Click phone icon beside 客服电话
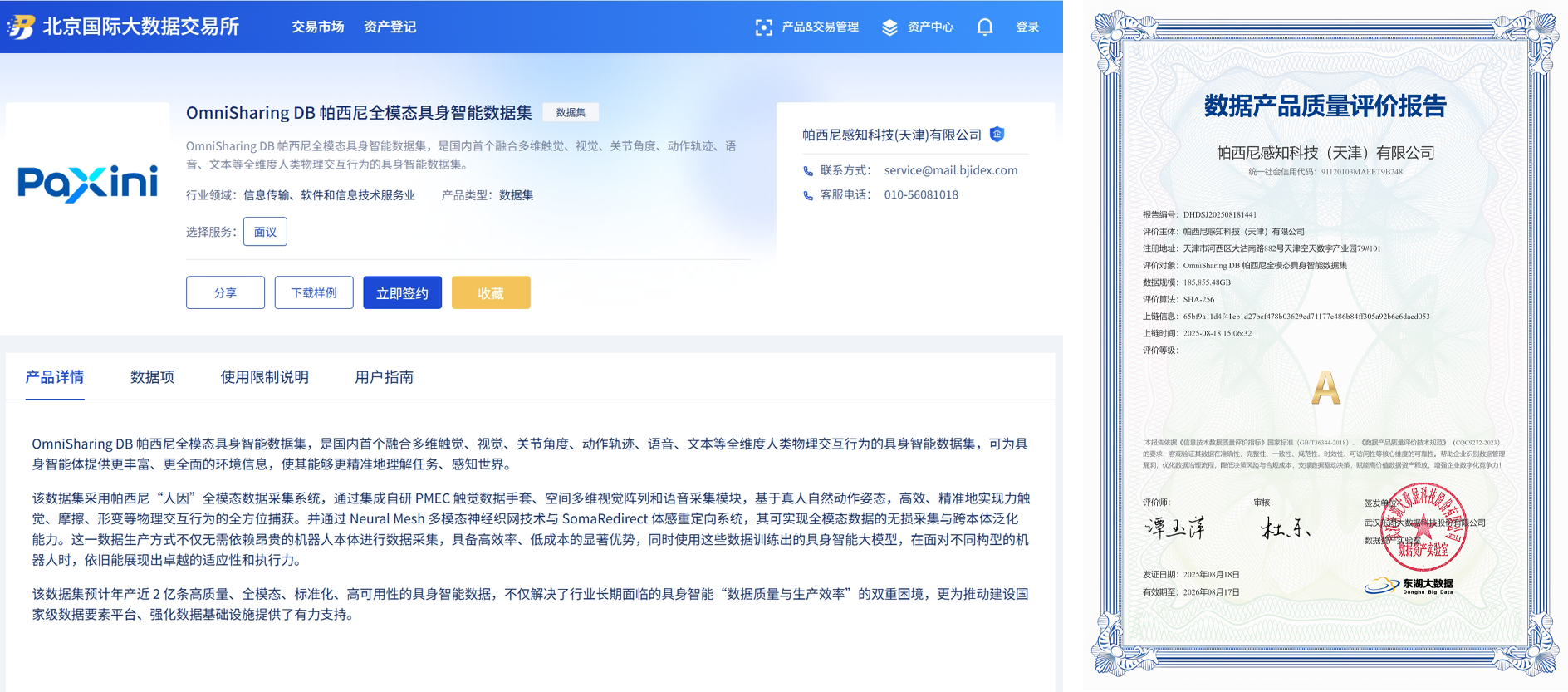Viewport: 1568px width, 692px height. click(808, 195)
